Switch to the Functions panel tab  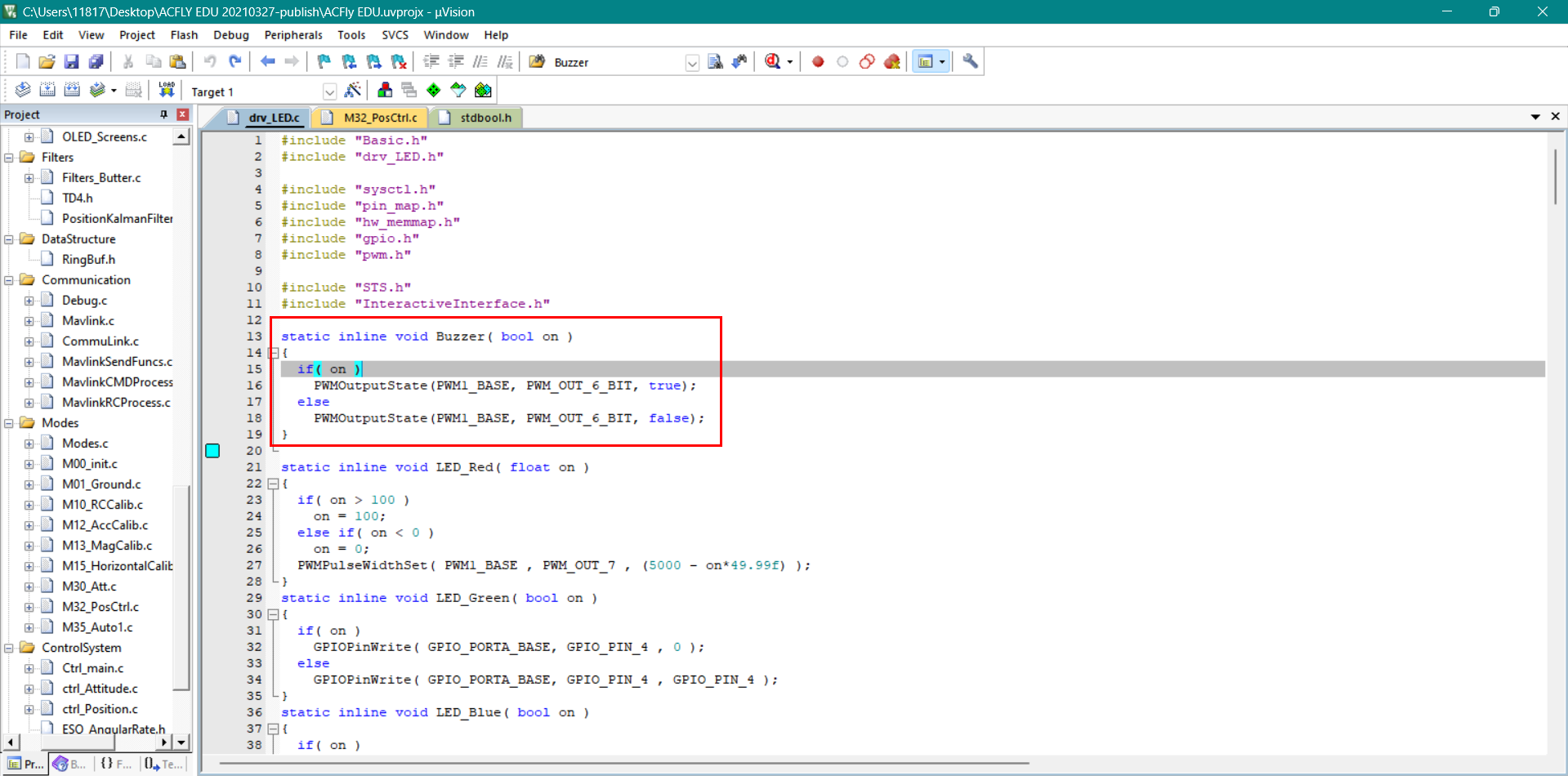(117, 764)
